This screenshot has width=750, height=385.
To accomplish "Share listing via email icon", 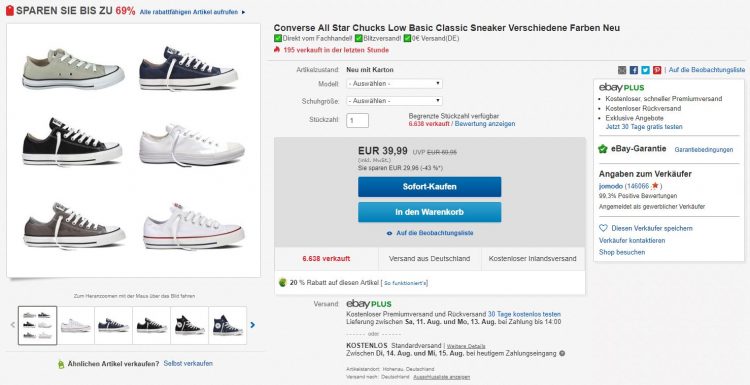I will [x=622, y=70].
